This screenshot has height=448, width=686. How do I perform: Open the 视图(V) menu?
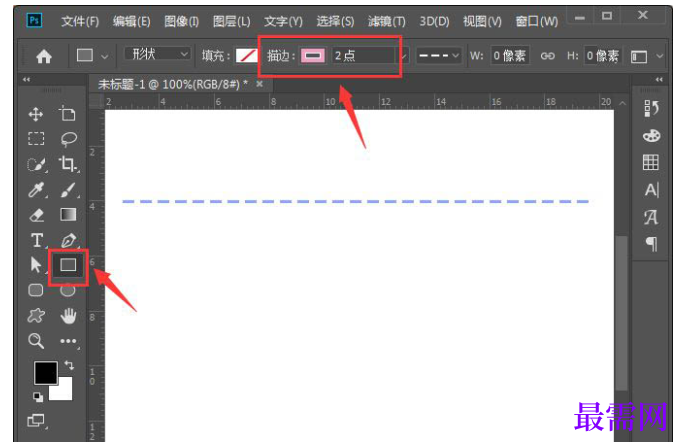pyautogui.click(x=482, y=21)
